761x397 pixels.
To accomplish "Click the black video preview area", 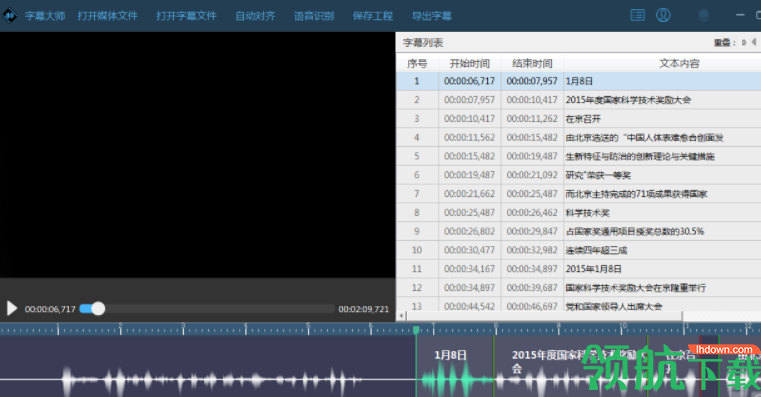I will click(x=198, y=155).
